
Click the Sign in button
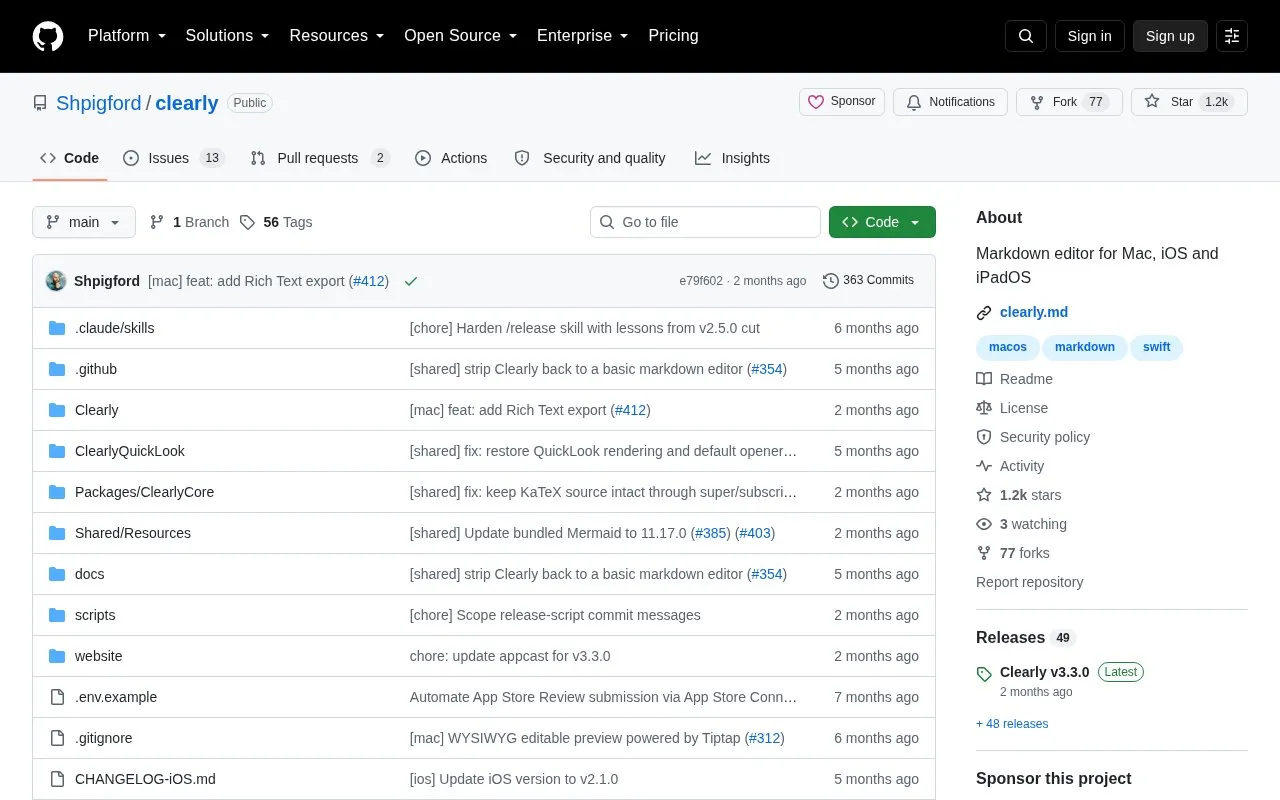[x=1089, y=36]
